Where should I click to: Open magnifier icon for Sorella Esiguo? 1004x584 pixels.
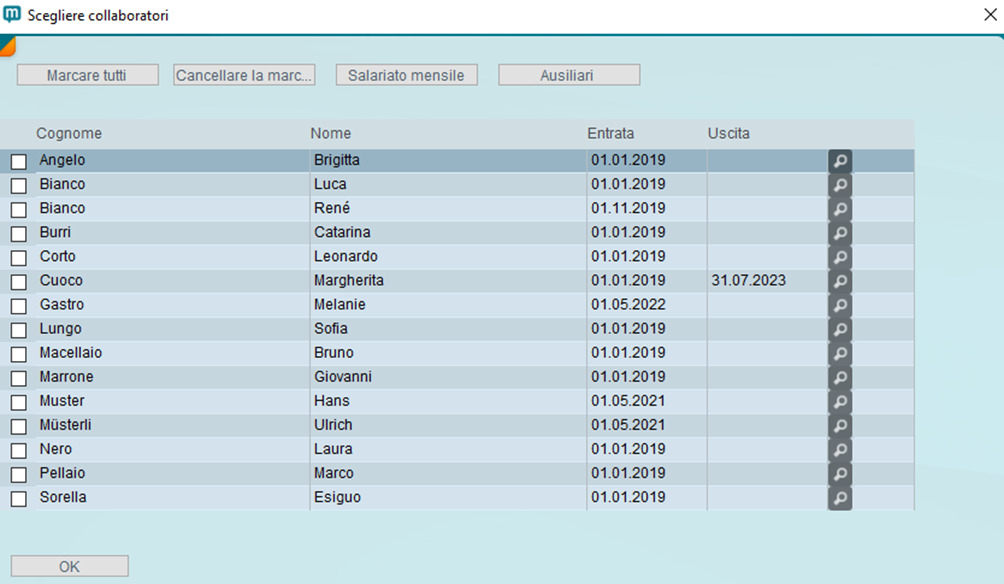(840, 497)
